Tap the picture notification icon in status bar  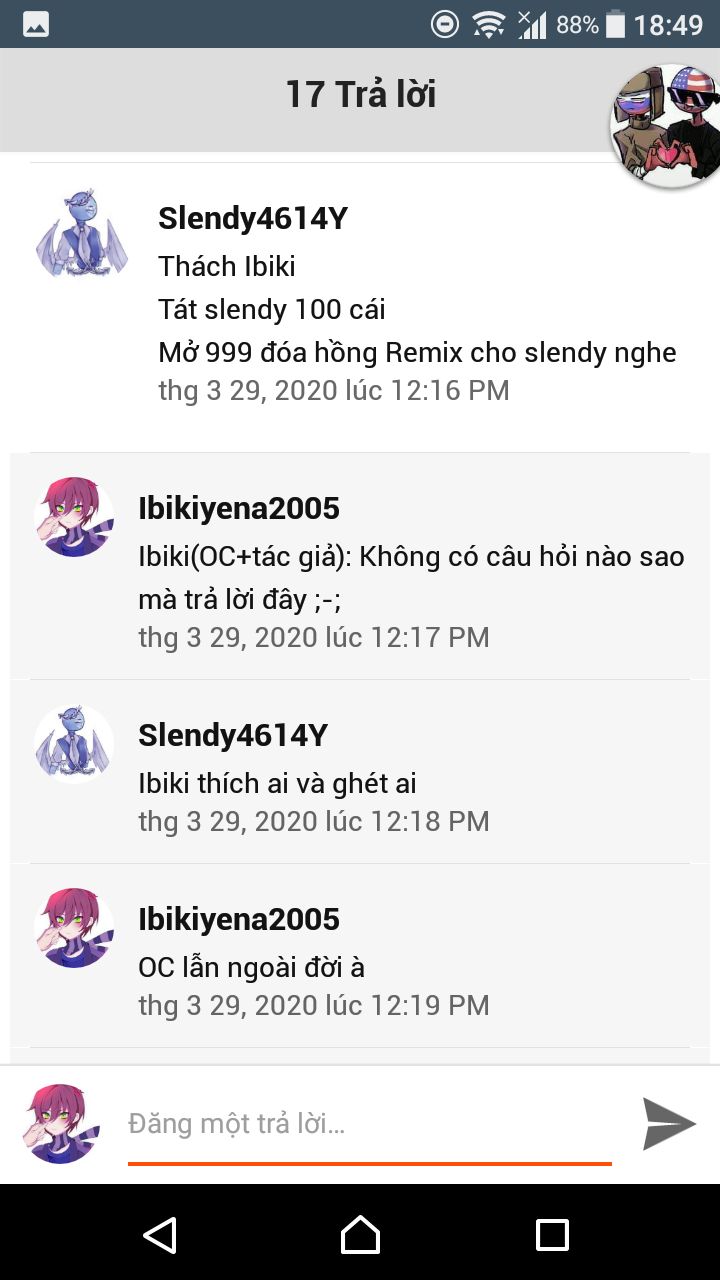pos(36,24)
